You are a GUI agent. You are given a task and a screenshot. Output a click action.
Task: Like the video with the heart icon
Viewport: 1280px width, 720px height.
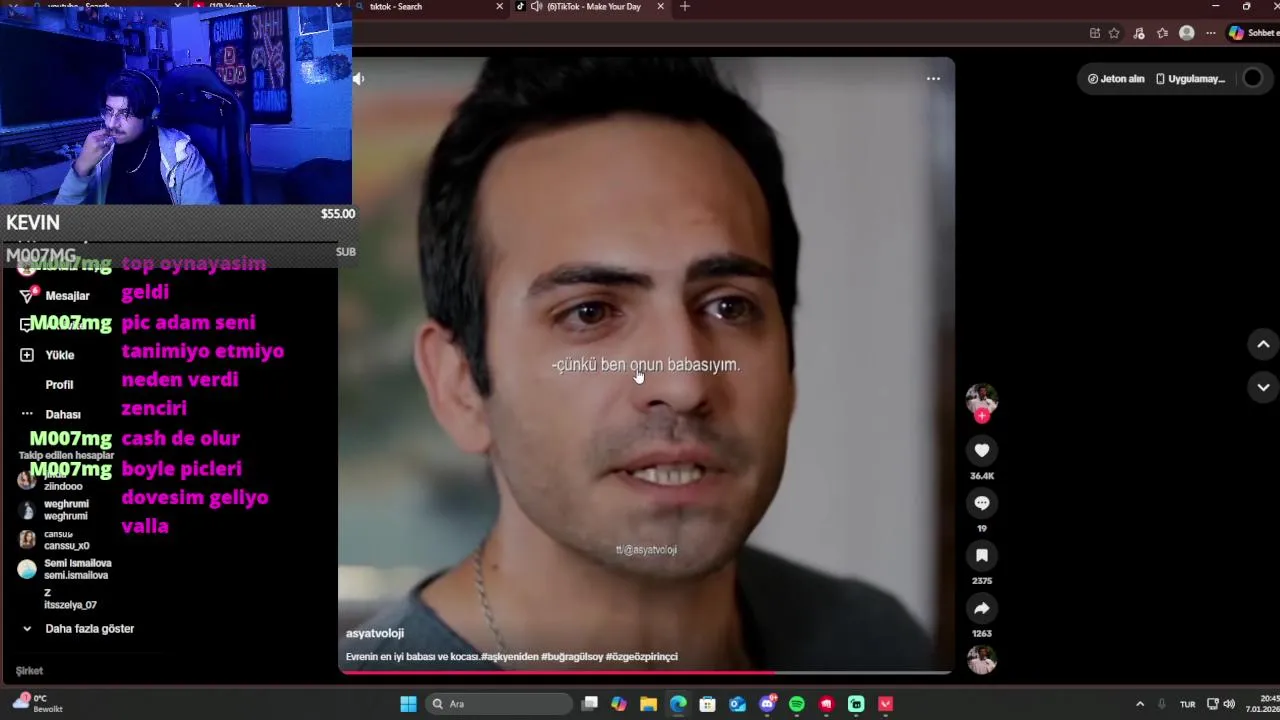982,451
